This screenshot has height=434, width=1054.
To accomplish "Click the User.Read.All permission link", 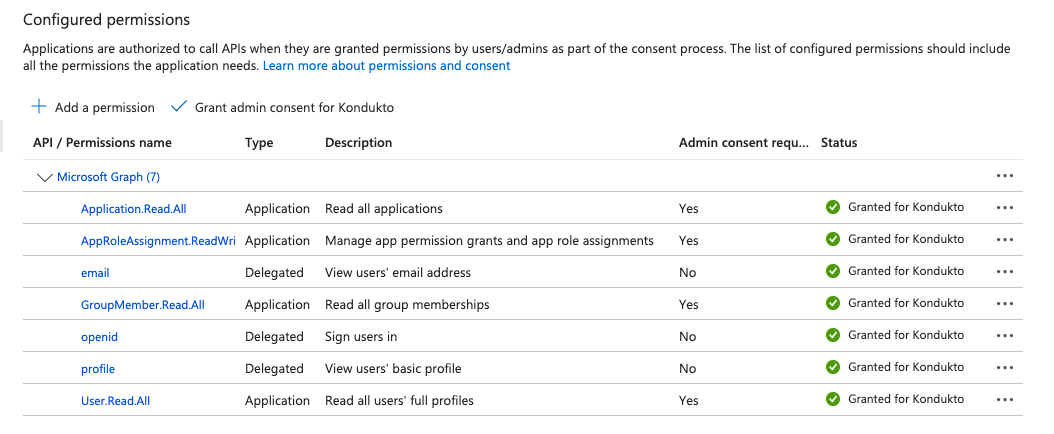I will (x=115, y=401).
